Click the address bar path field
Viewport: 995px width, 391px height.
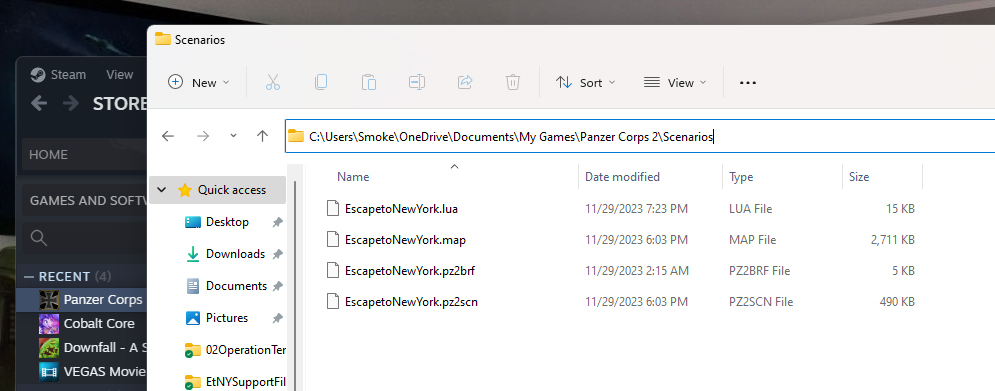640,136
